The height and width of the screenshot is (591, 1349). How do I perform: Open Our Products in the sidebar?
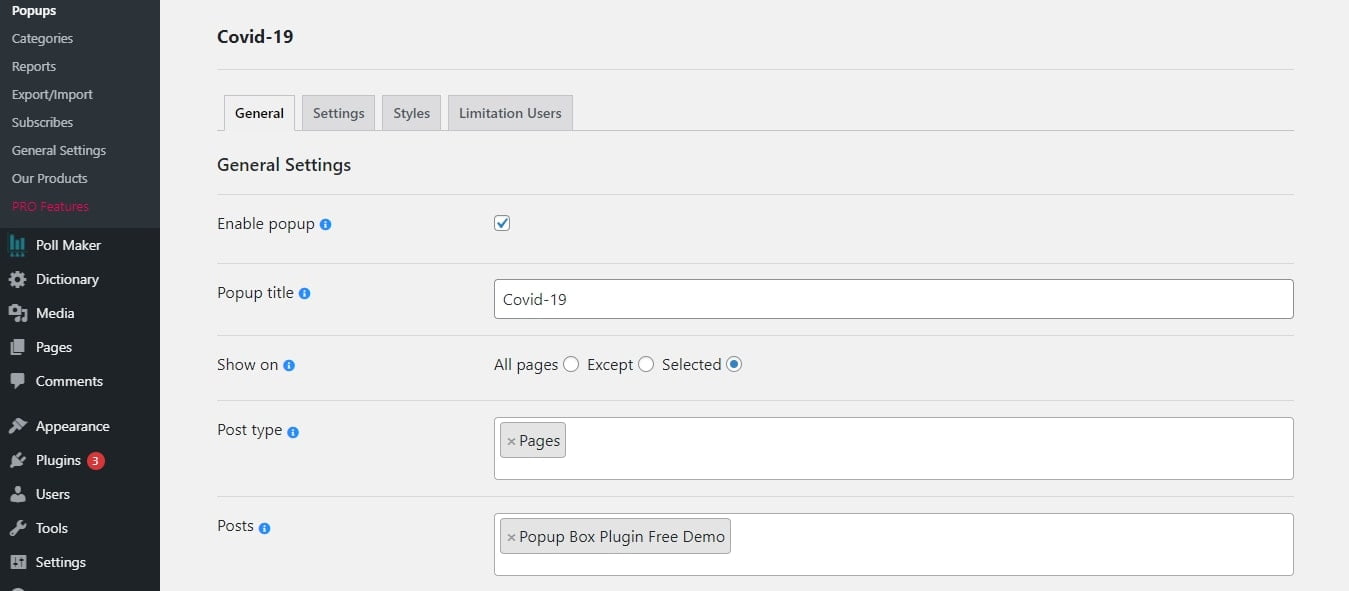coord(50,178)
